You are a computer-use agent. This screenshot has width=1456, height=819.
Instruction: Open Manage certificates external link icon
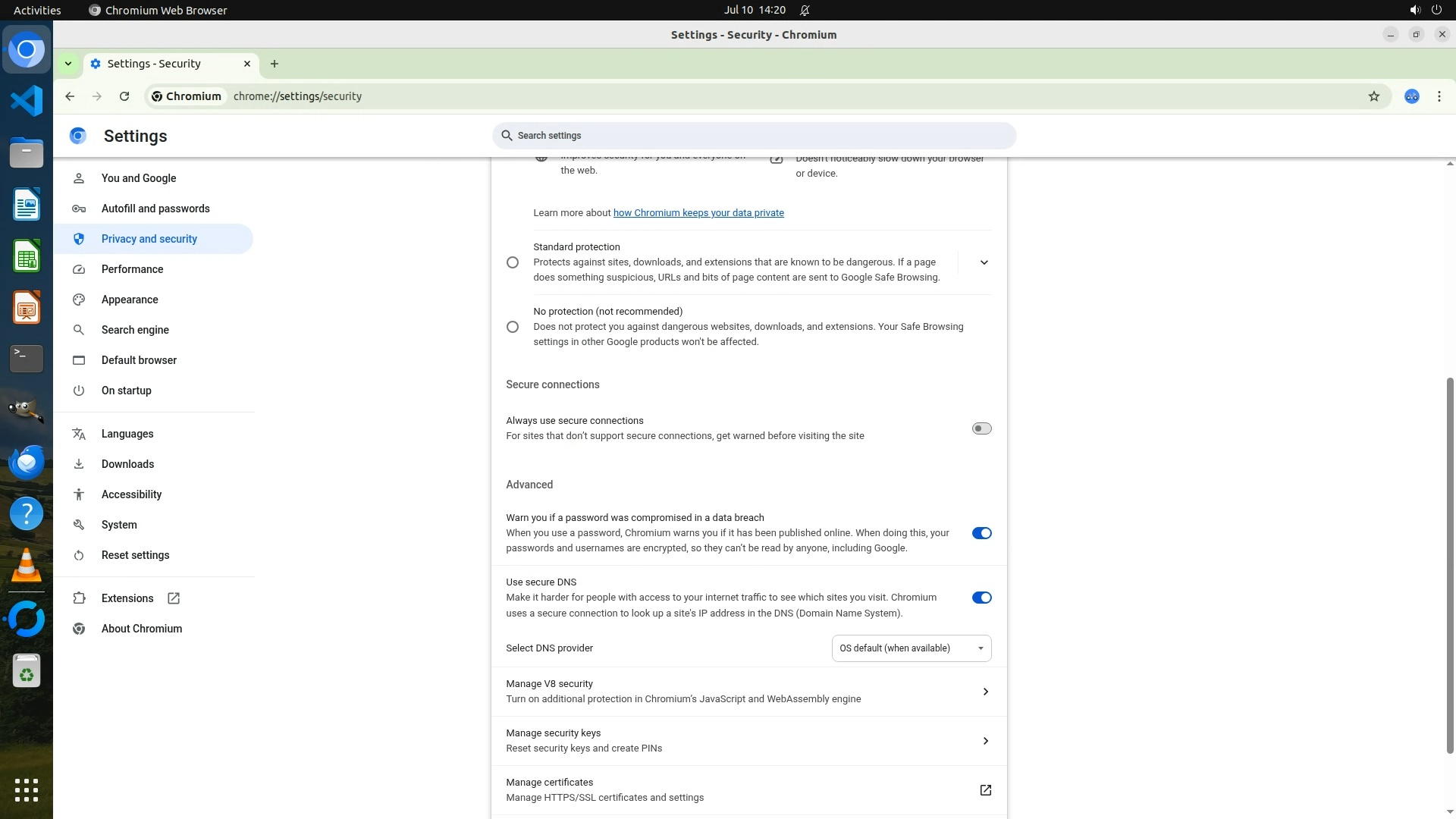click(x=985, y=790)
